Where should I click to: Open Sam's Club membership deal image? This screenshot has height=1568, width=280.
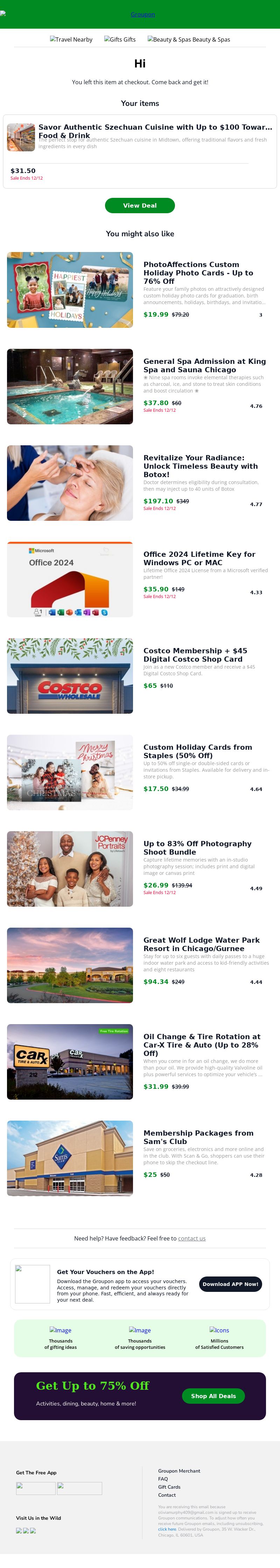pos(70,1158)
